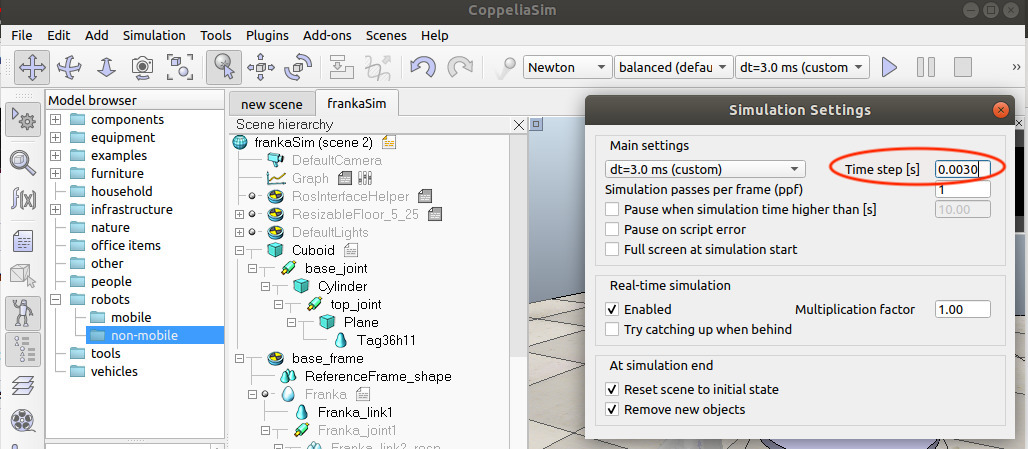The height and width of the screenshot is (449, 1028).
Task: Open the Plugins menu
Action: (x=266, y=35)
